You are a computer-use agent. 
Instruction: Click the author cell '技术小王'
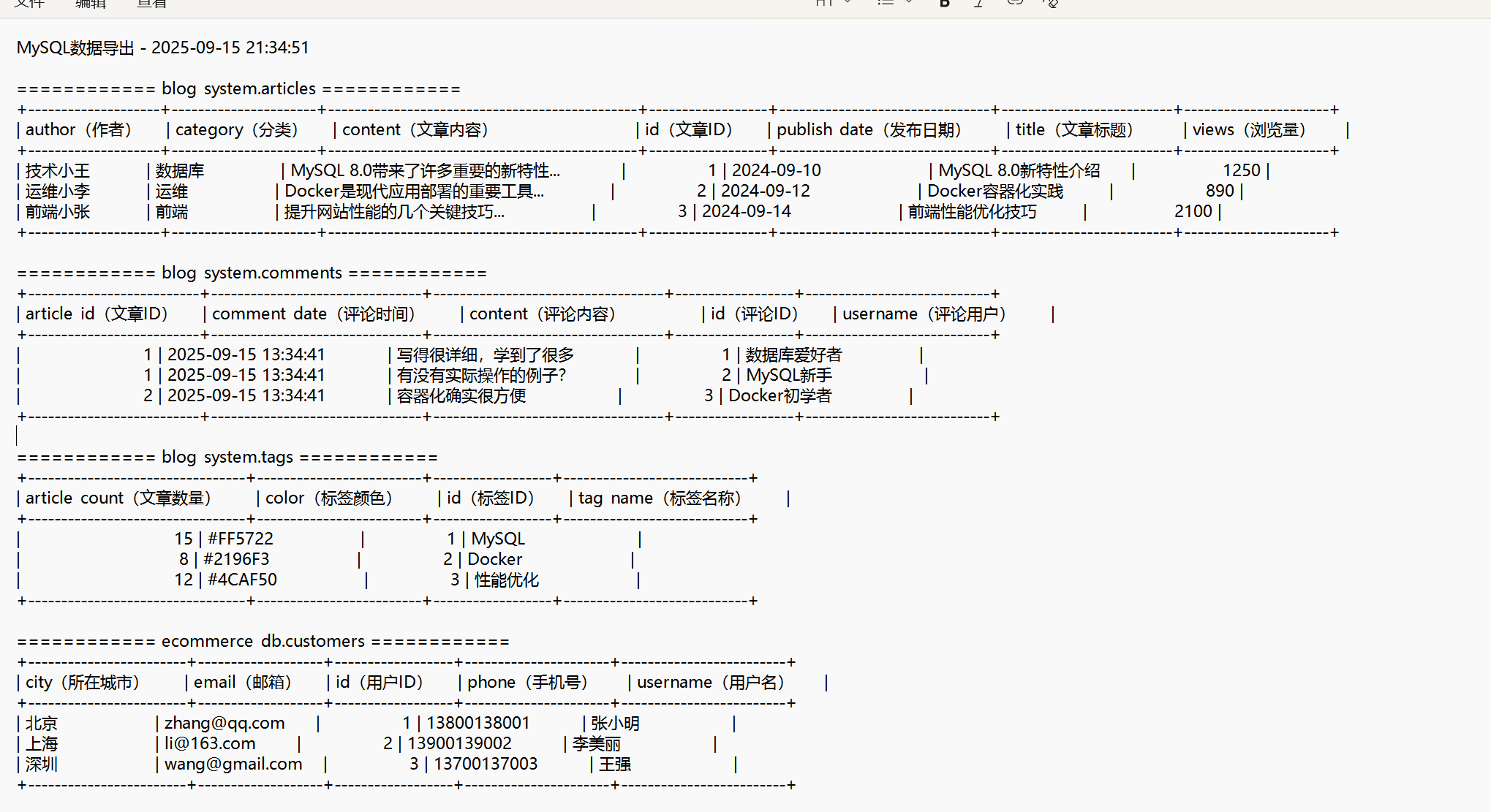click(x=58, y=170)
